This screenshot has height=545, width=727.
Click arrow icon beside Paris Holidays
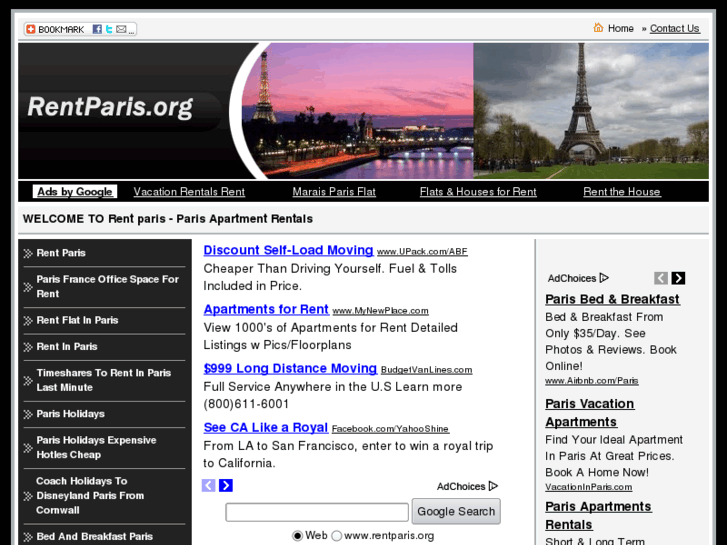coord(28,414)
